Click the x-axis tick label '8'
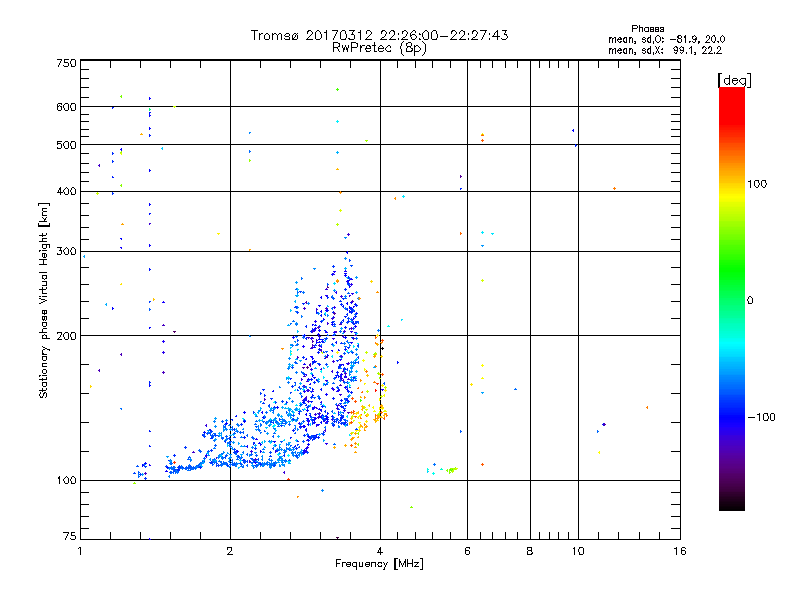This screenshot has width=800, height=600. click(530, 551)
